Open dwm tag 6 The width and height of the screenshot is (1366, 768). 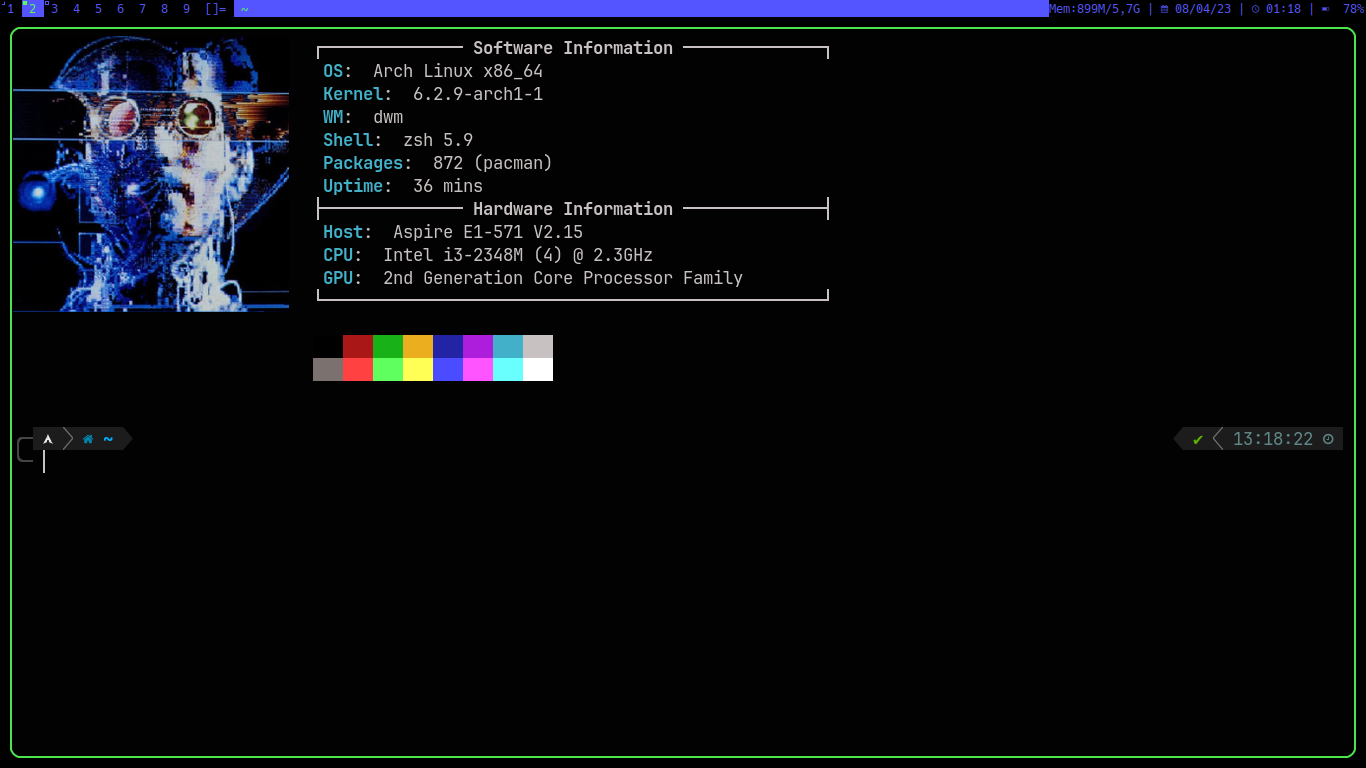coord(120,9)
